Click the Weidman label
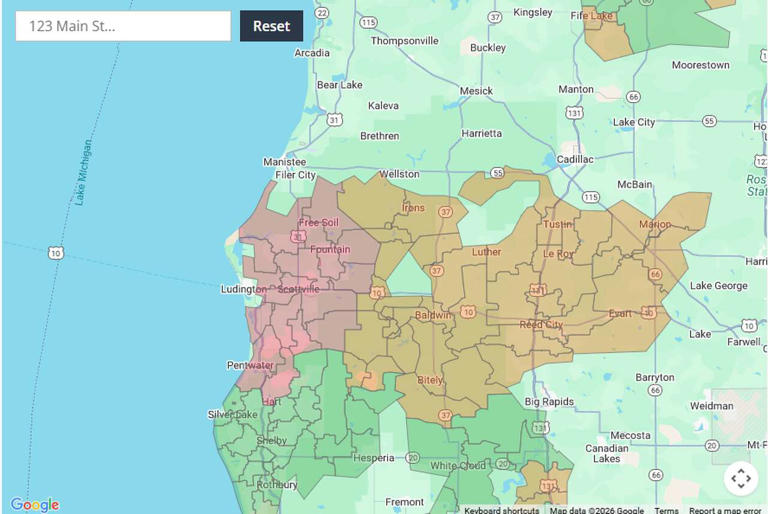Screen dimensions: 768x514 click(x=712, y=406)
